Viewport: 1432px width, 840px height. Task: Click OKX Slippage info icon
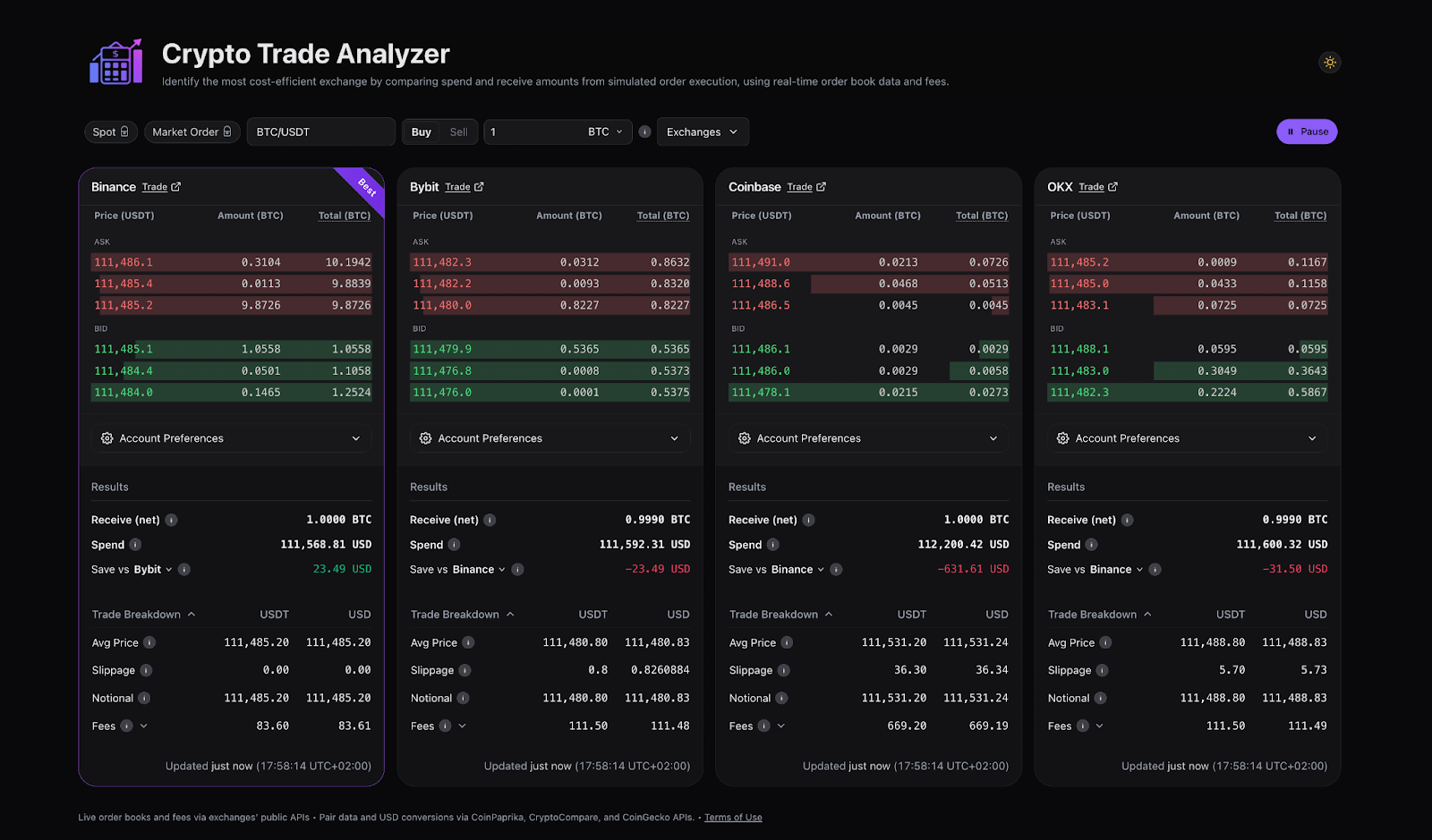click(1102, 670)
